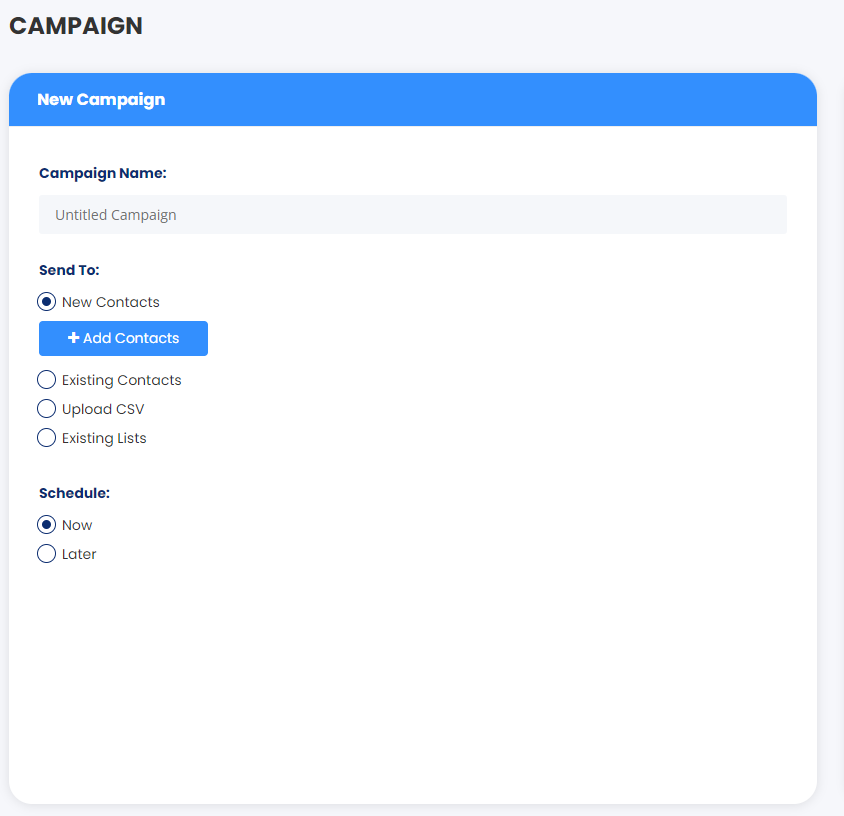This screenshot has width=844, height=816.
Task: Click the Now label text
Action: pyautogui.click(x=77, y=525)
